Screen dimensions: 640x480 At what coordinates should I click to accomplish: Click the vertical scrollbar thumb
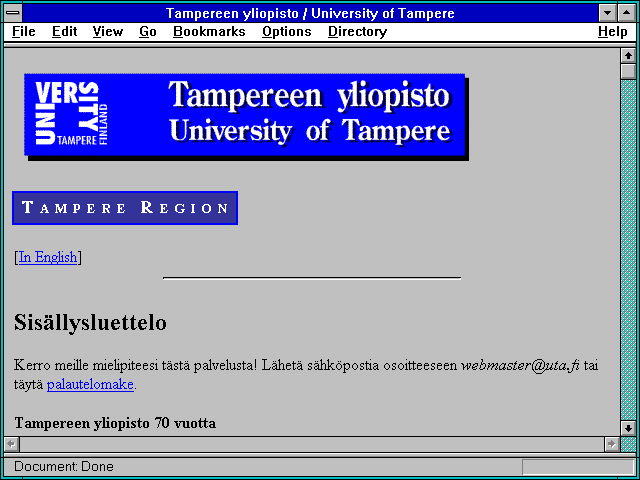pos(628,71)
